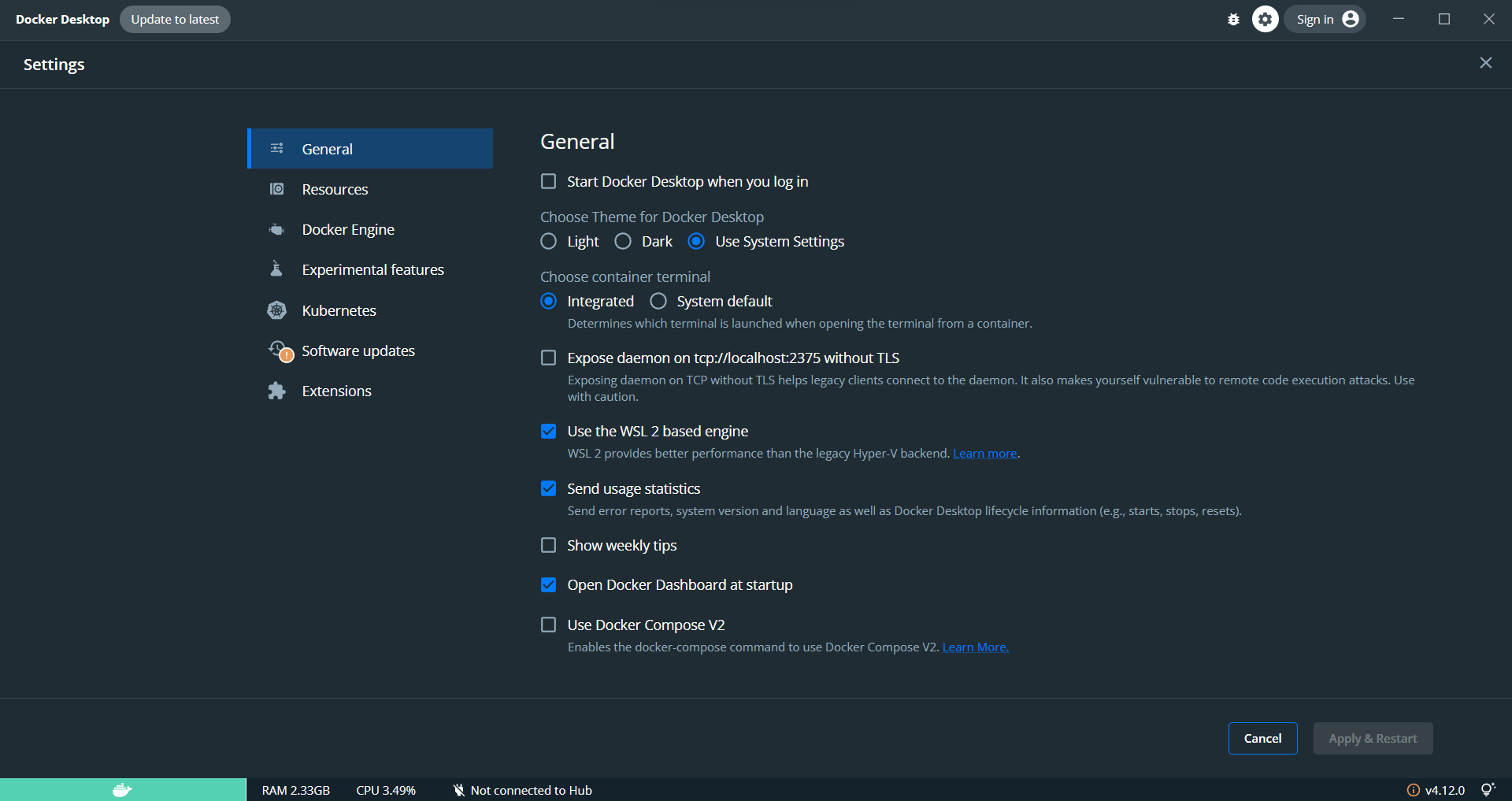
Task: Open the WSL 2 Learn more link
Action: [x=985, y=453]
